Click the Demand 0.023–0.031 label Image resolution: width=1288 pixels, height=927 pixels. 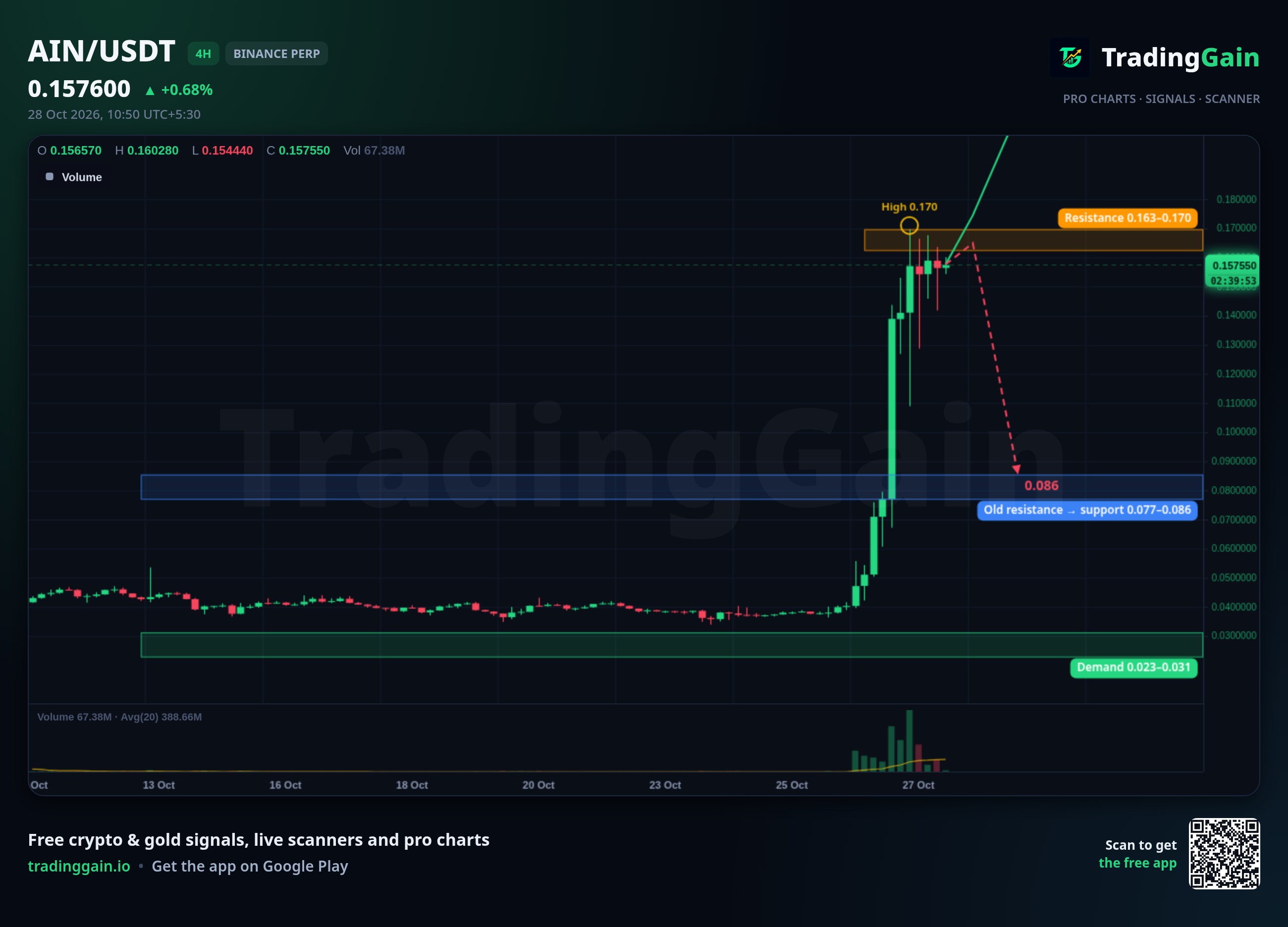click(x=1133, y=668)
